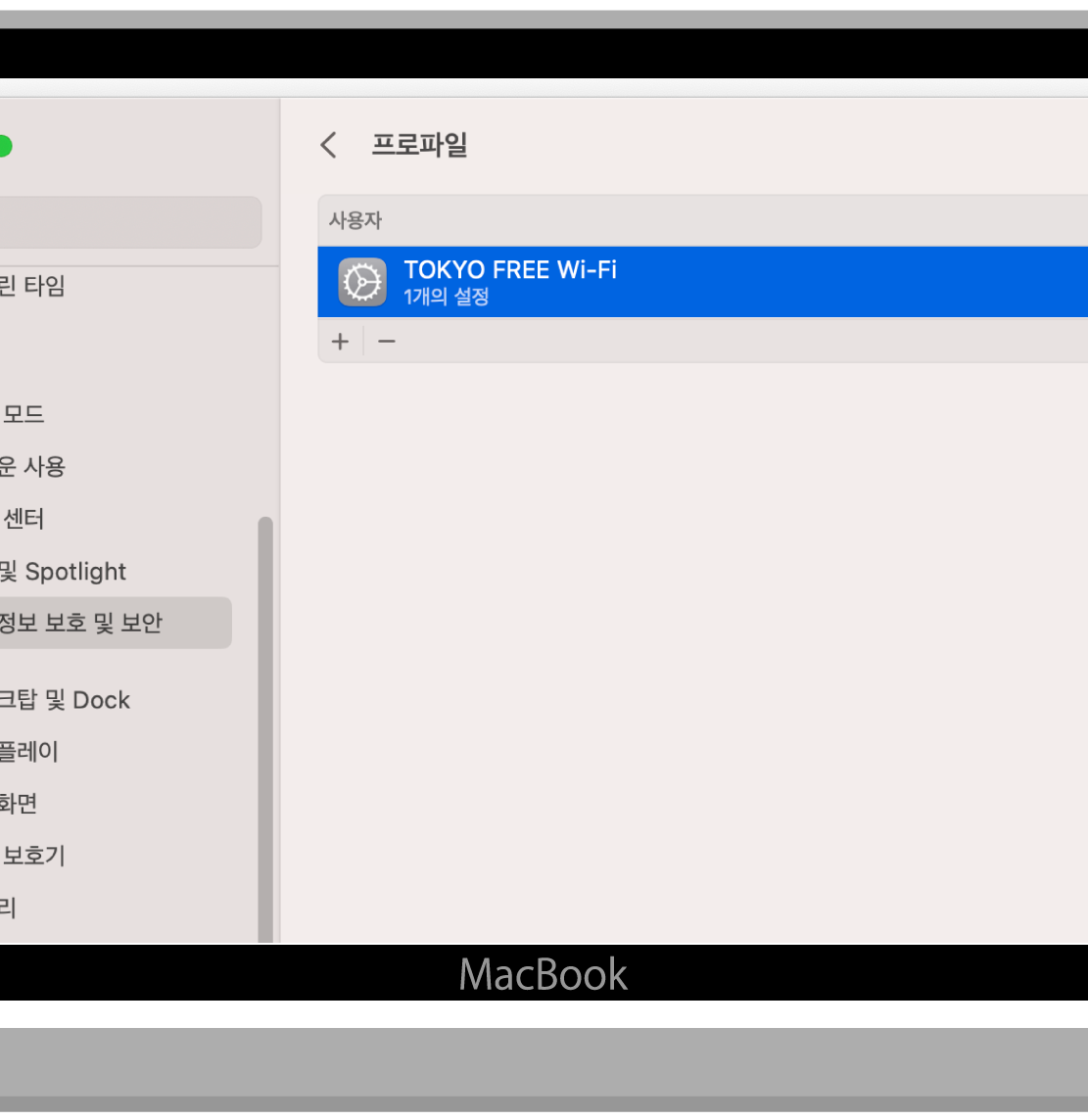Remove the selected profile with minus button
Viewport: 1088px width, 1120px height.
click(387, 342)
